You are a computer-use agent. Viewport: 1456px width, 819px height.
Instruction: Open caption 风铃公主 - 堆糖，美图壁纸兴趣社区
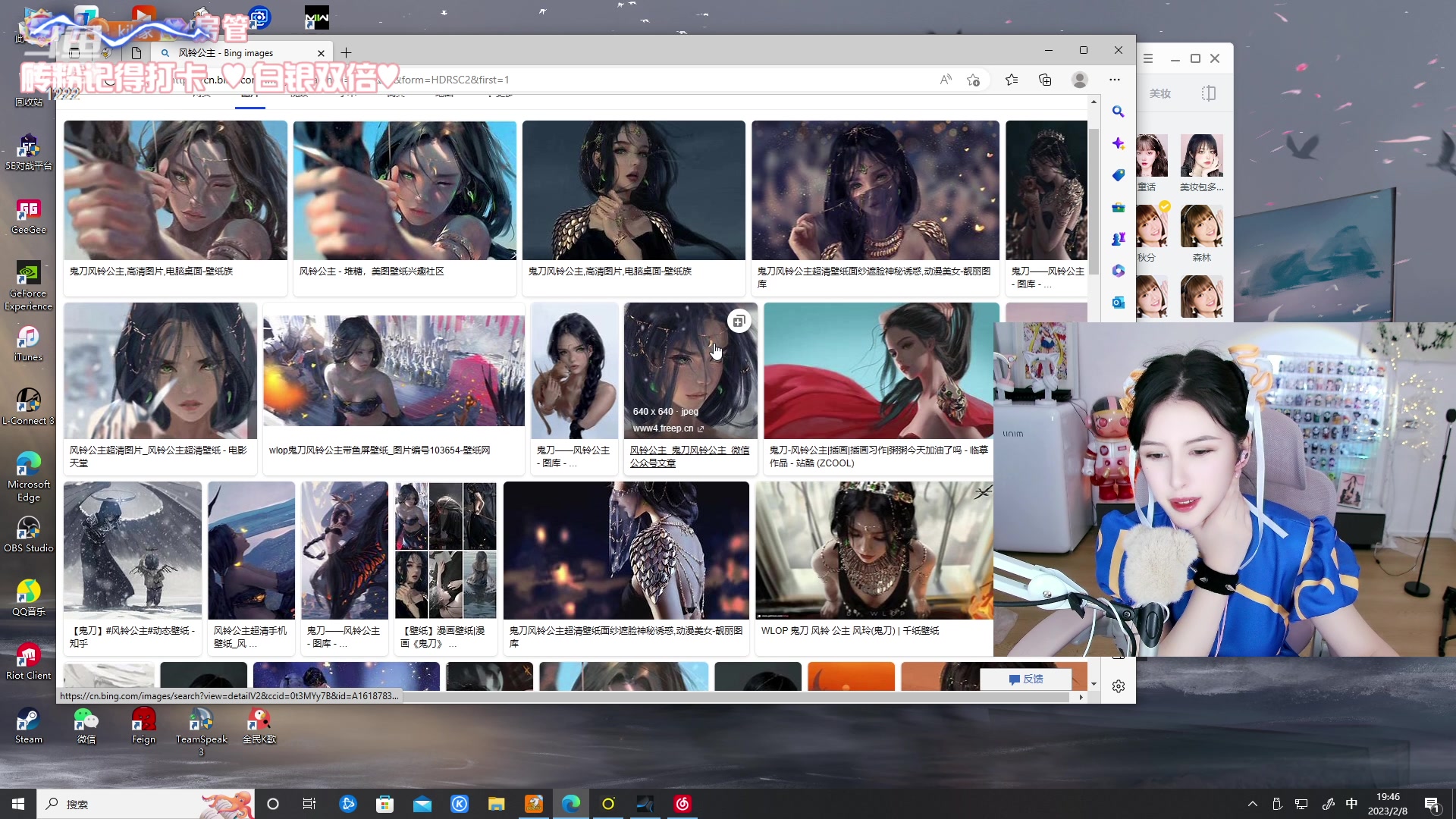pos(372,271)
